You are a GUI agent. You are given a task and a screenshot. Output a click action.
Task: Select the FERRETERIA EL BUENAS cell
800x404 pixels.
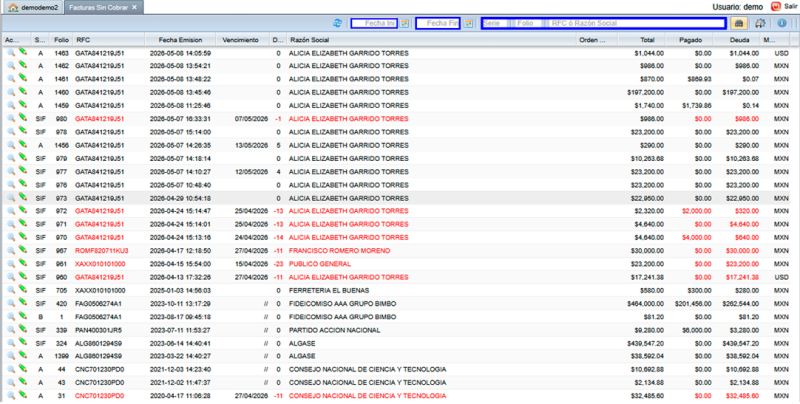click(x=329, y=291)
